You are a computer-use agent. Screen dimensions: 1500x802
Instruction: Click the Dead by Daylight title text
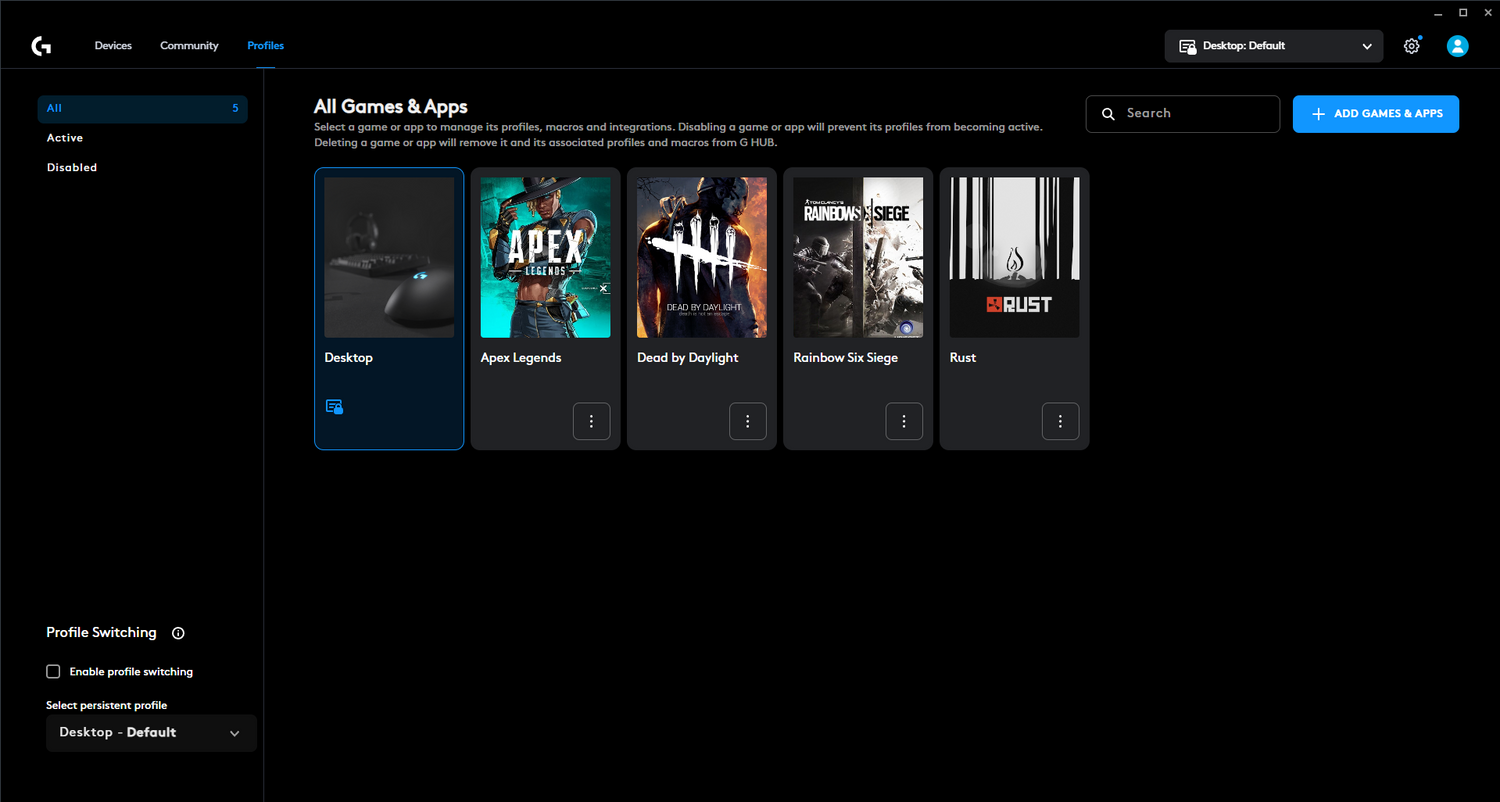coord(688,358)
